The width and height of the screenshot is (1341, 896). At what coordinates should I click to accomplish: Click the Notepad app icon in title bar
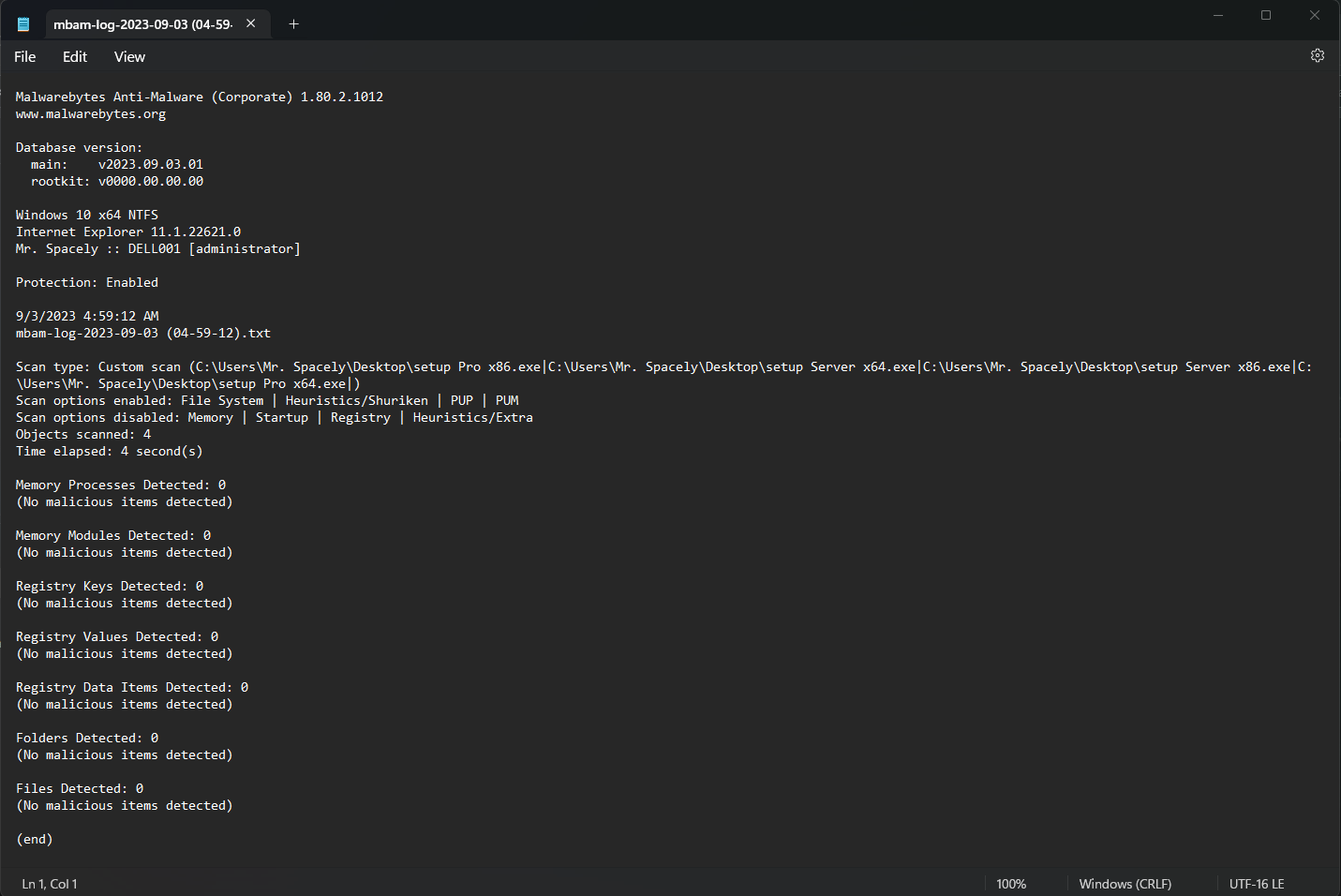click(23, 24)
